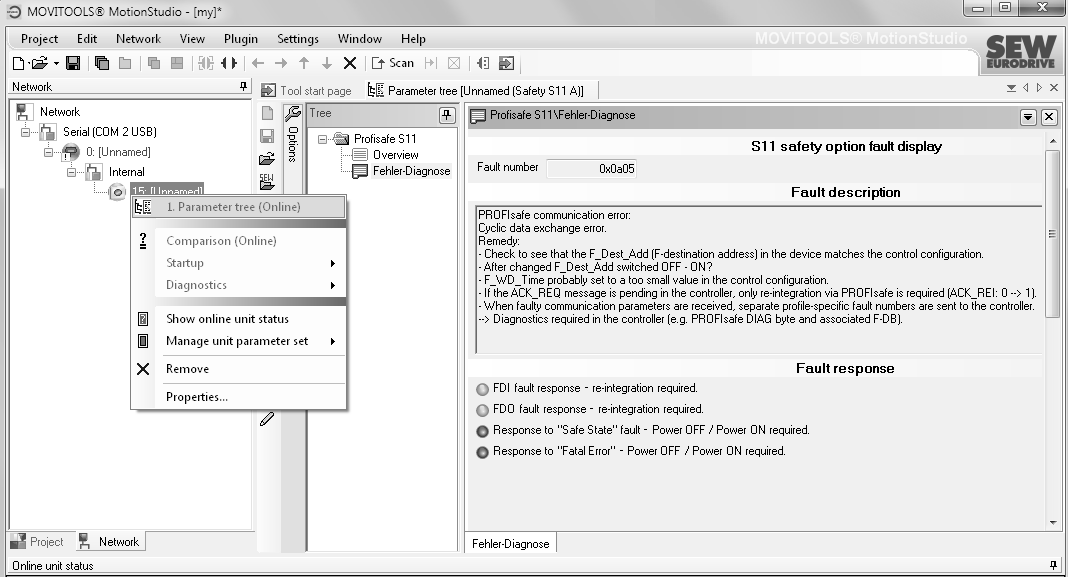This screenshot has width=1068, height=577.
Task: Open Properties... from the context menu
Action: tap(239, 396)
